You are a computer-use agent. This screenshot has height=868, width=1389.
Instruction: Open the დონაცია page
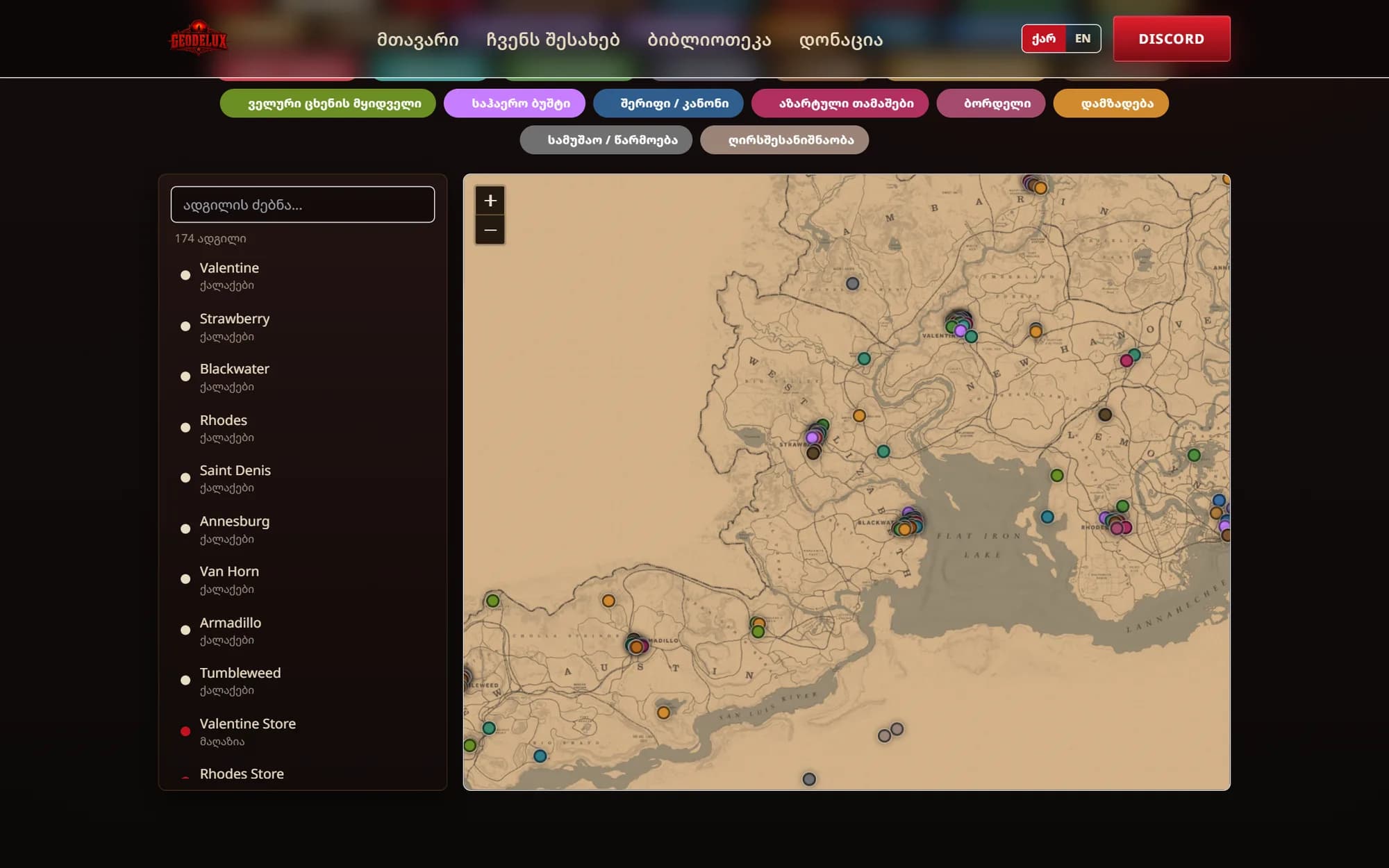pyautogui.click(x=841, y=40)
